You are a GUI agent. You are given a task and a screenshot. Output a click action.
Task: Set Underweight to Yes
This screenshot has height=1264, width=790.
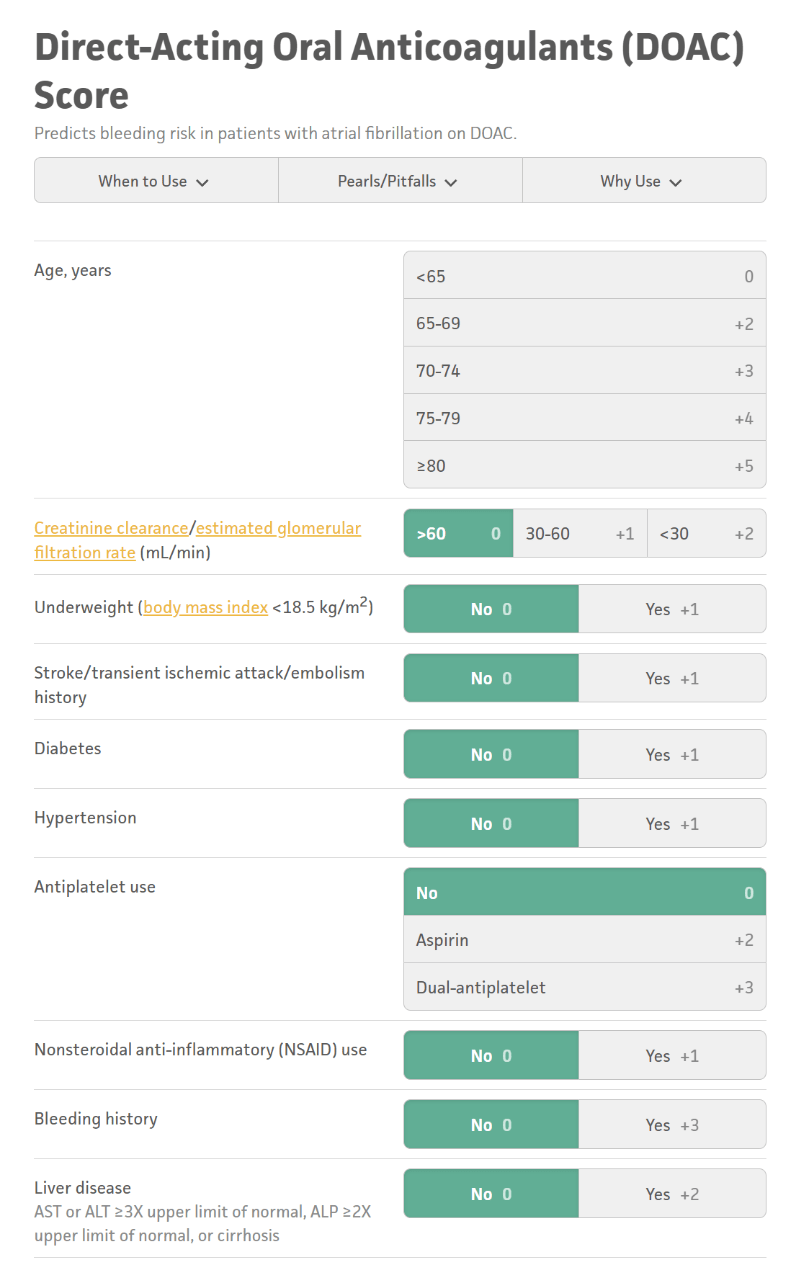pyautogui.click(x=672, y=609)
